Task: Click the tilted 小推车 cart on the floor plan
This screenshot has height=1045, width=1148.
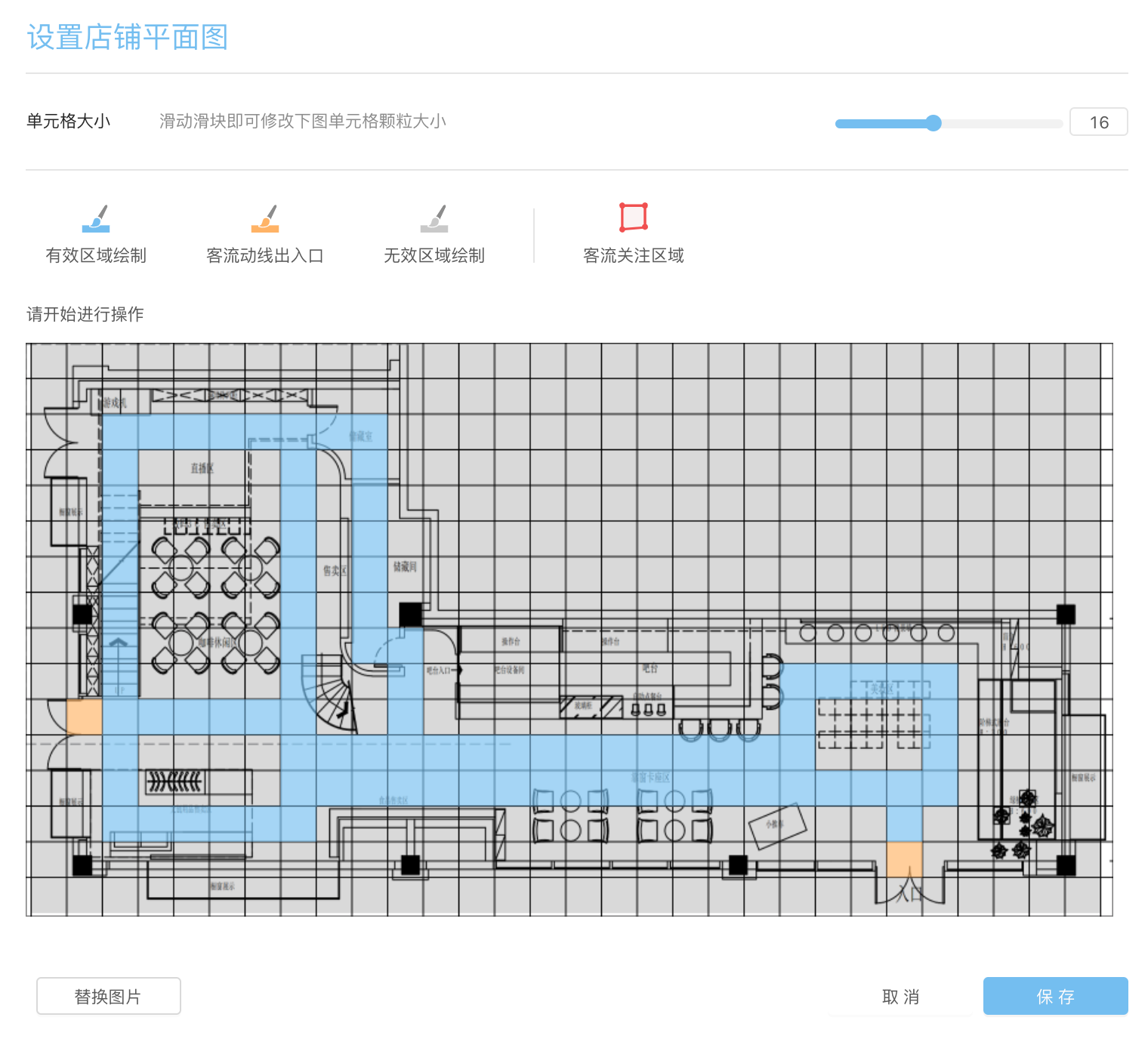Action: tap(777, 825)
